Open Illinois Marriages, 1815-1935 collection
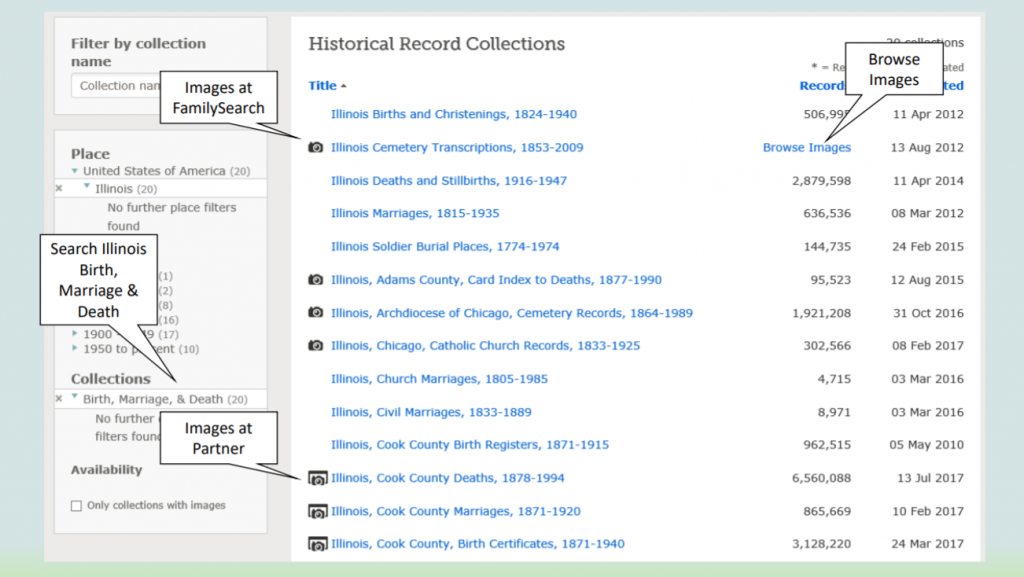 point(415,213)
